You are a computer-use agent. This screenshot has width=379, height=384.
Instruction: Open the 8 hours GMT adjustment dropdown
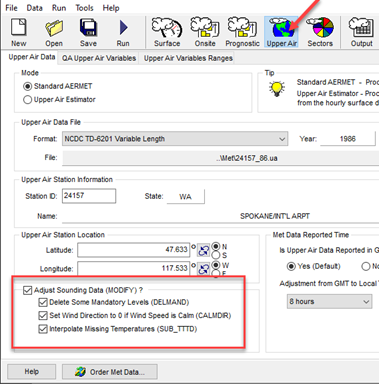click(329, 302)
